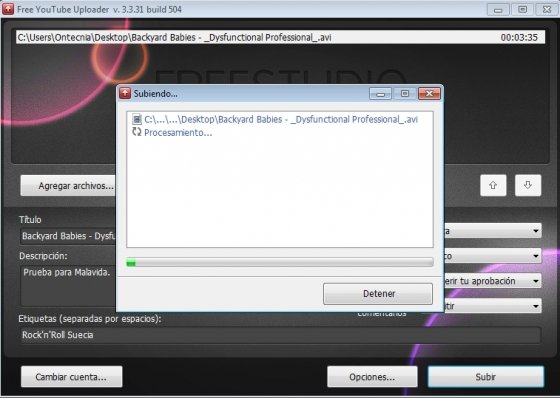Click the video file icon in upload list

(x=137, y=119)
